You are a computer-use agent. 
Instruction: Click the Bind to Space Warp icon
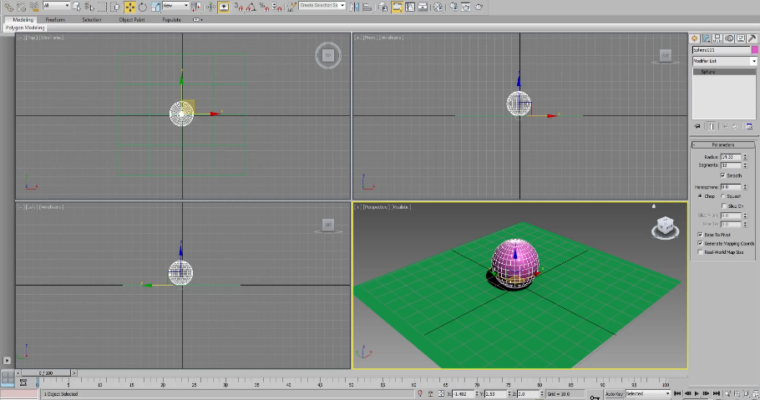(x=34, y=7)
